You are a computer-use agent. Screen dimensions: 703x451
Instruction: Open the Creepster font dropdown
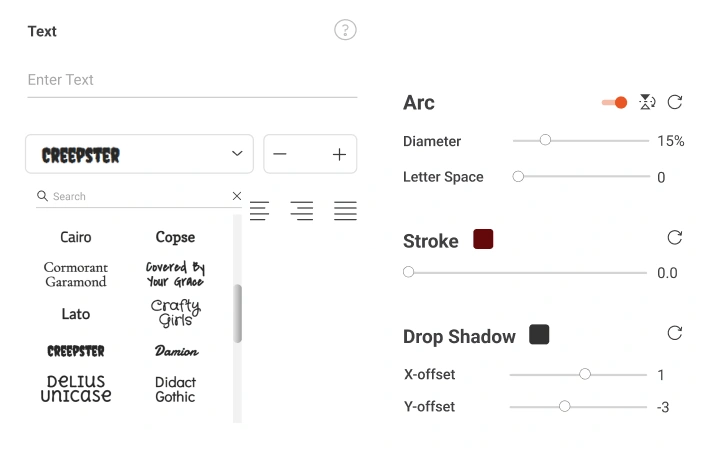click(139, 154)
